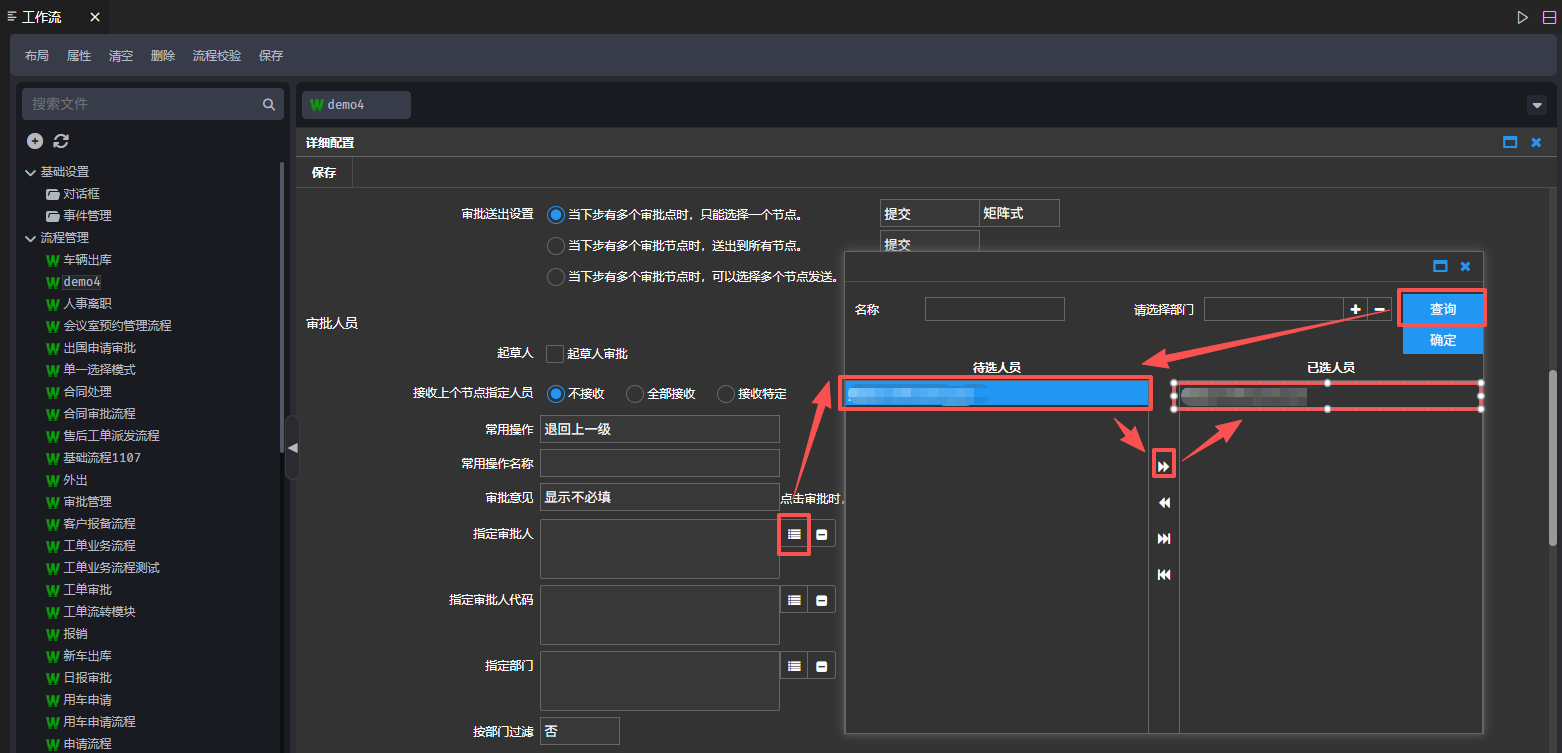This screenshot has width=1562, height=753.
Task: Click the search magnifier icon in sidebar
Action: 268,104
